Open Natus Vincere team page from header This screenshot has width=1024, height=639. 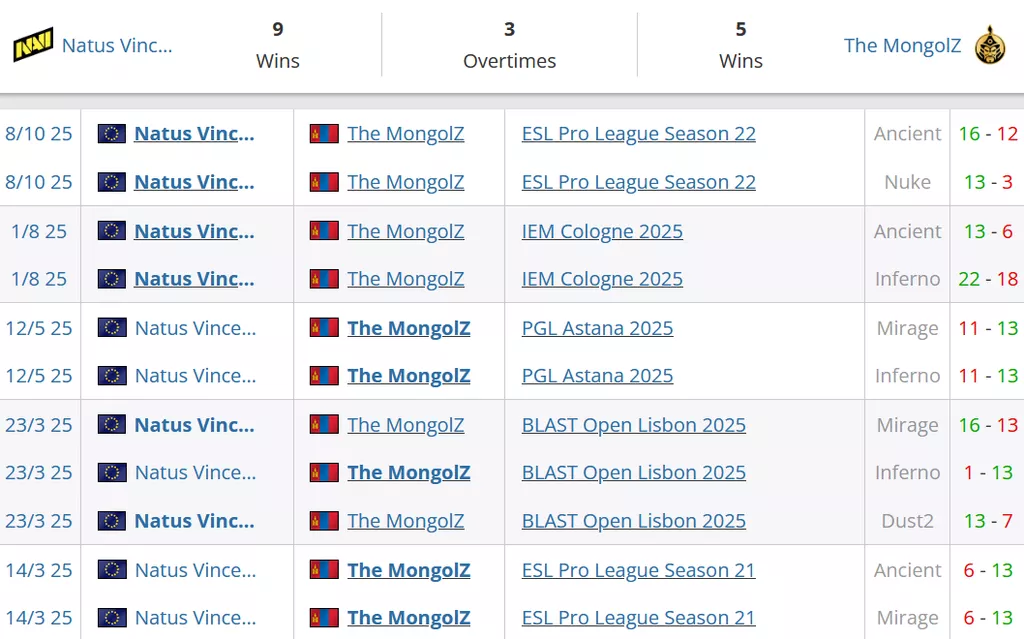117,45
